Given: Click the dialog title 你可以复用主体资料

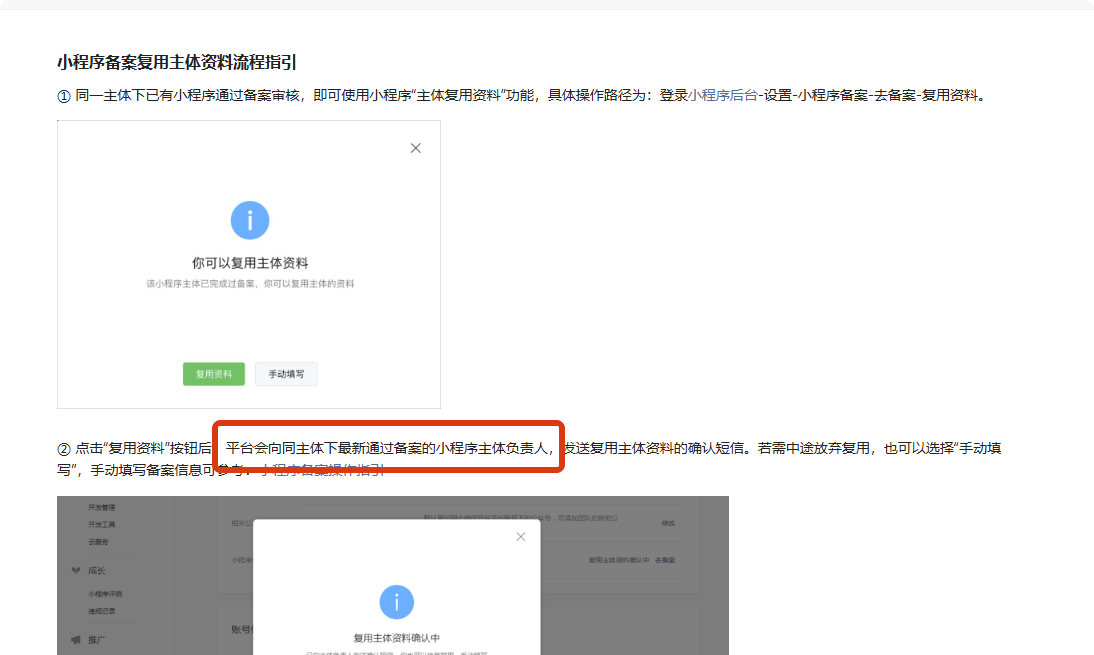Looking at the screenshot, I should (x=250, y=263).
